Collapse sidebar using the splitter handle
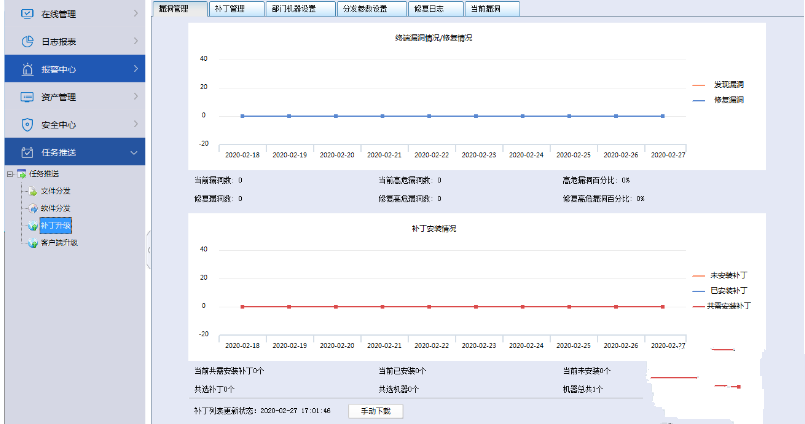The image size is (805, 424). (x=149, y=250)
